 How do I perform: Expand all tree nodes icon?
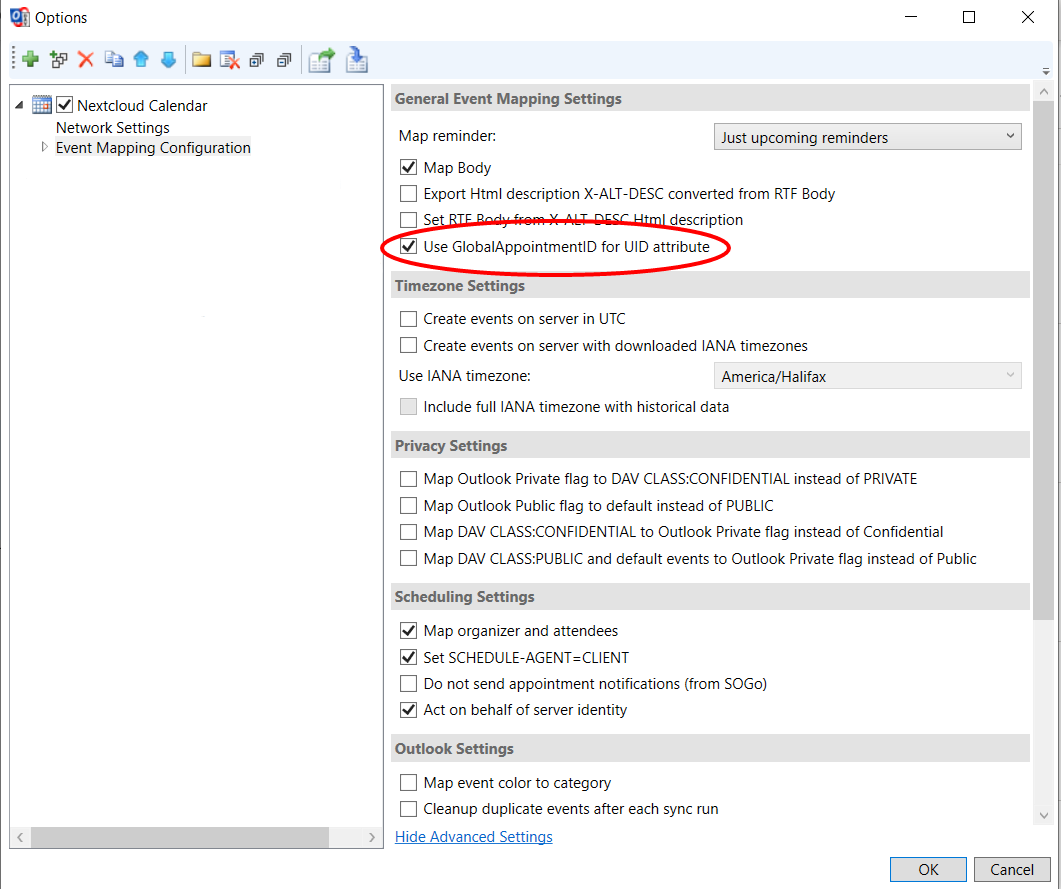(256, 60)
